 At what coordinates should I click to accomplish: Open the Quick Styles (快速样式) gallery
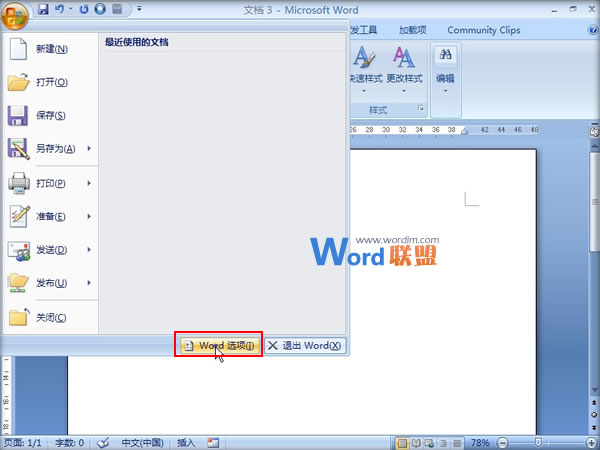click(x=366, y=71)
